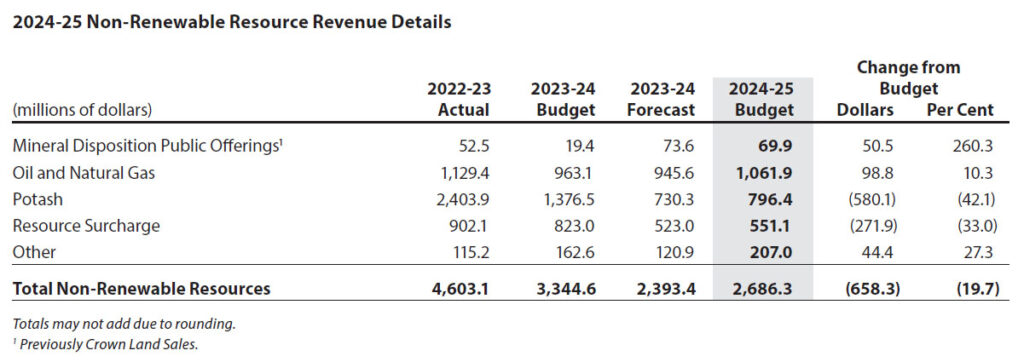This screenshot has width=1024, height=362.
Task: Select the 2022-23 Actual column header
Action: (x=459, y=99)
